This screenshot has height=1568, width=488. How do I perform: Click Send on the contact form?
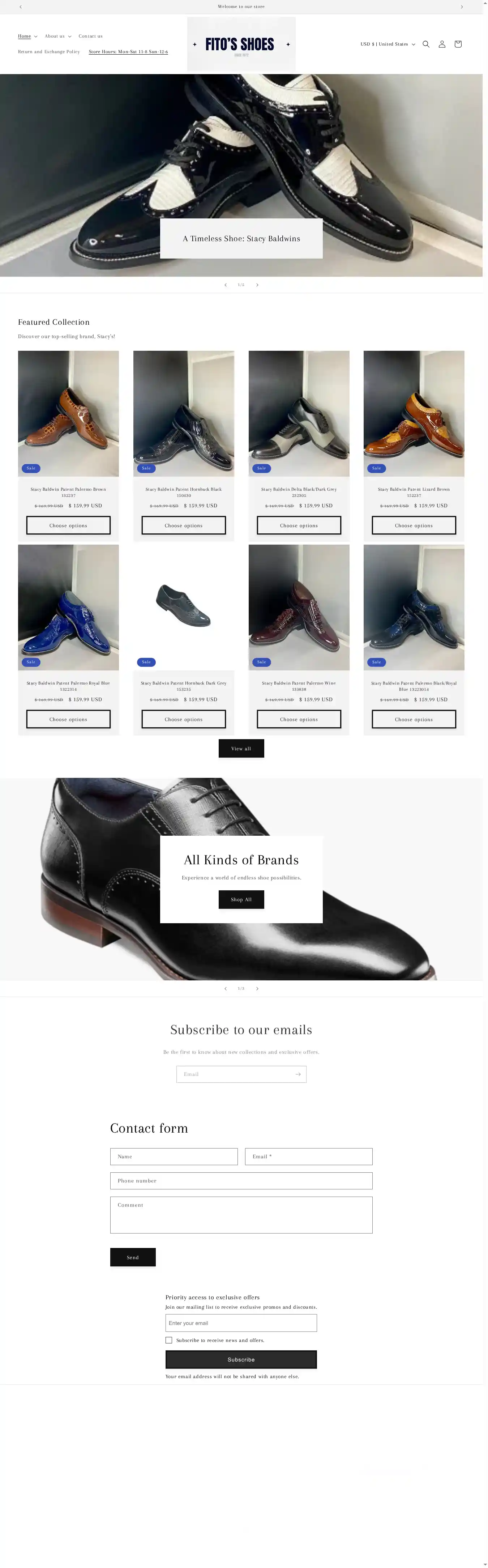(x=133, y=1258)
